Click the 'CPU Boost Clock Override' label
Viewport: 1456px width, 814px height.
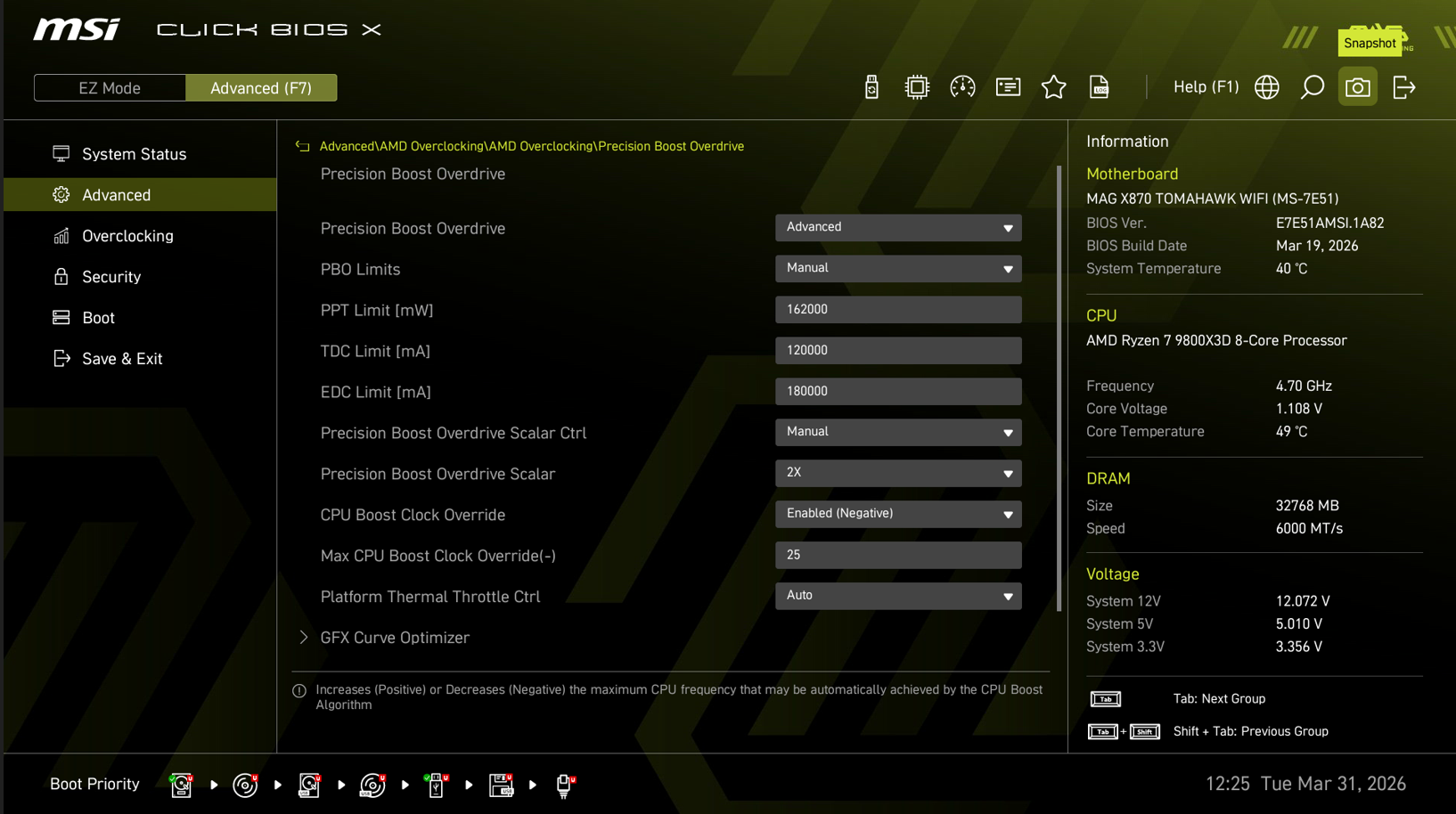413,516
